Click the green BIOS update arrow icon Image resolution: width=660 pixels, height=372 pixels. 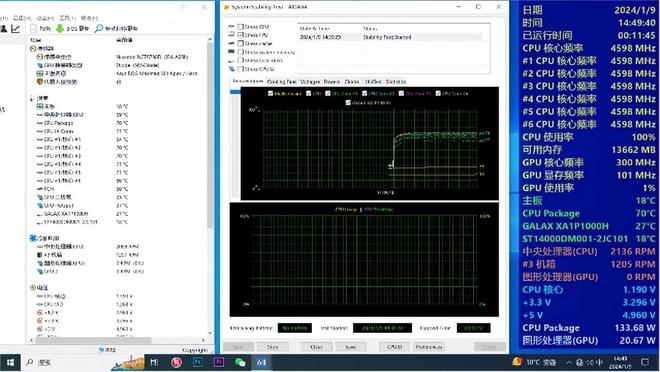[x=60, y=28]
